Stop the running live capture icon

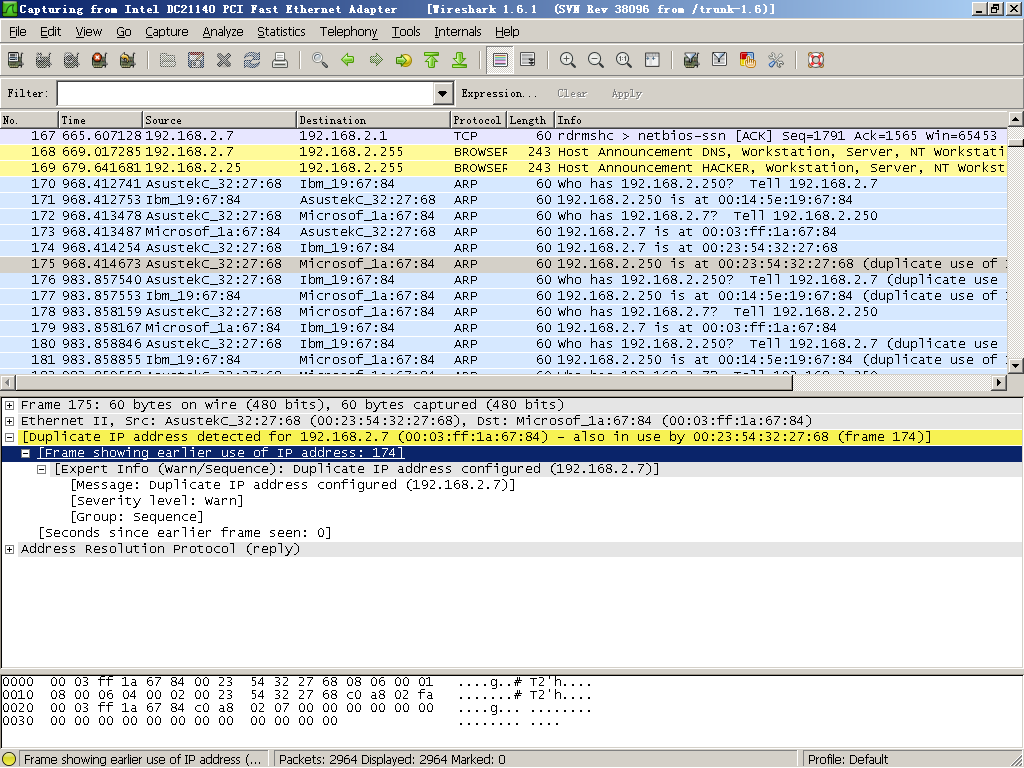tap(100, 60)
